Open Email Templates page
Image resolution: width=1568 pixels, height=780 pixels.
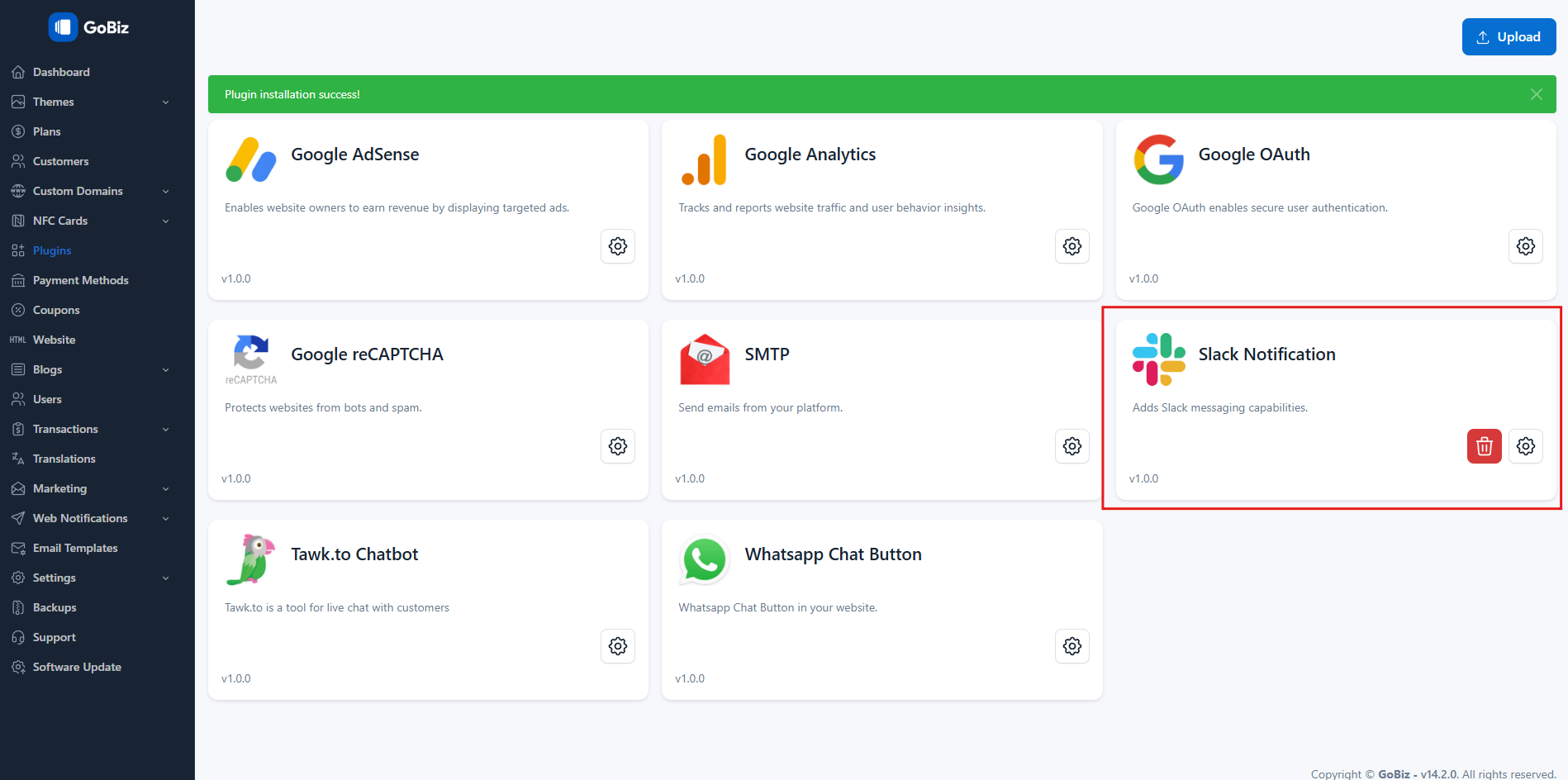[74, 548]
